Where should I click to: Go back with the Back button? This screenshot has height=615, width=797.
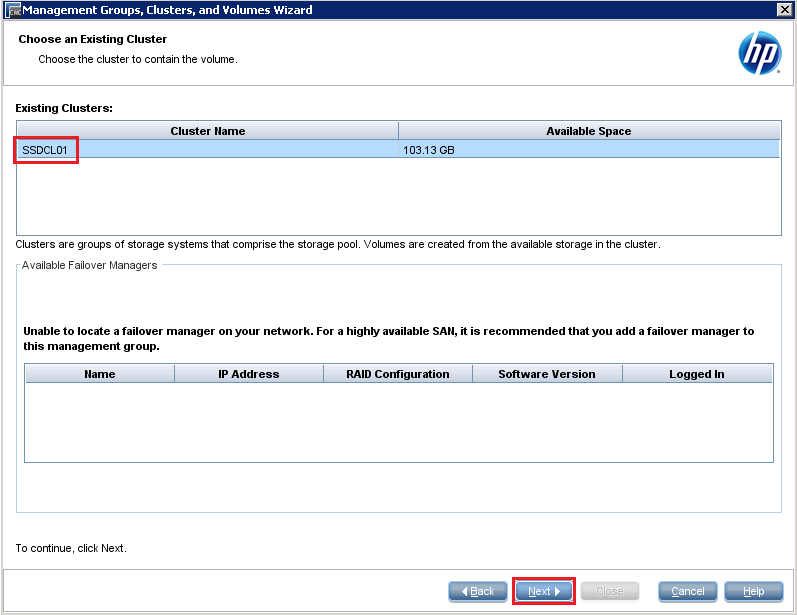click(x=477, y=591)
